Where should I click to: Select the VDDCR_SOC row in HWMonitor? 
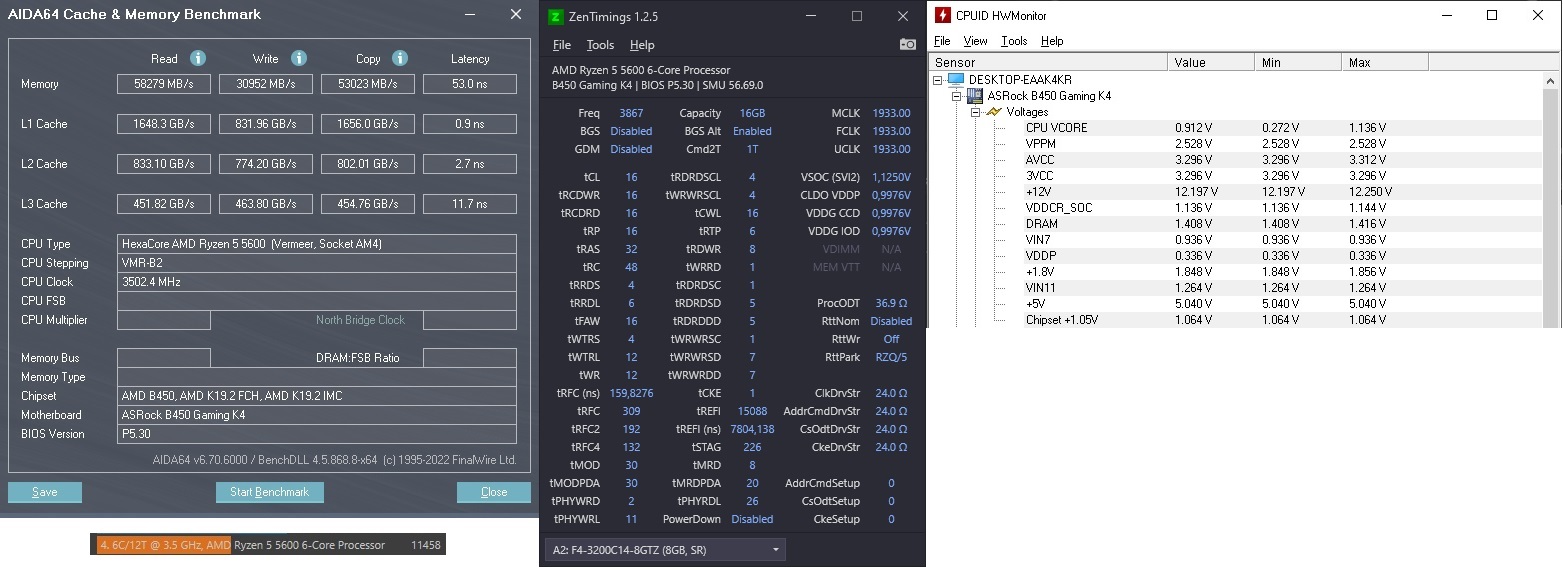[1235, 208]
